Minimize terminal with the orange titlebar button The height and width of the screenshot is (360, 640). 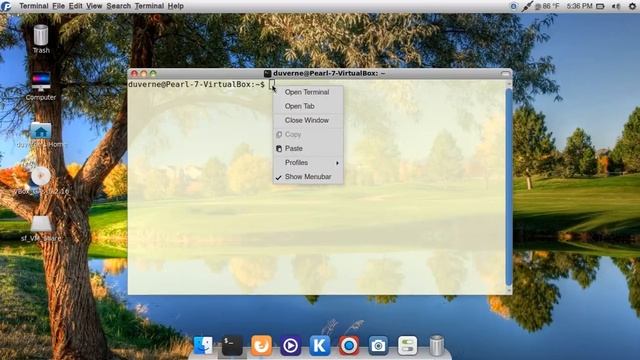click(x=144, y=74)
